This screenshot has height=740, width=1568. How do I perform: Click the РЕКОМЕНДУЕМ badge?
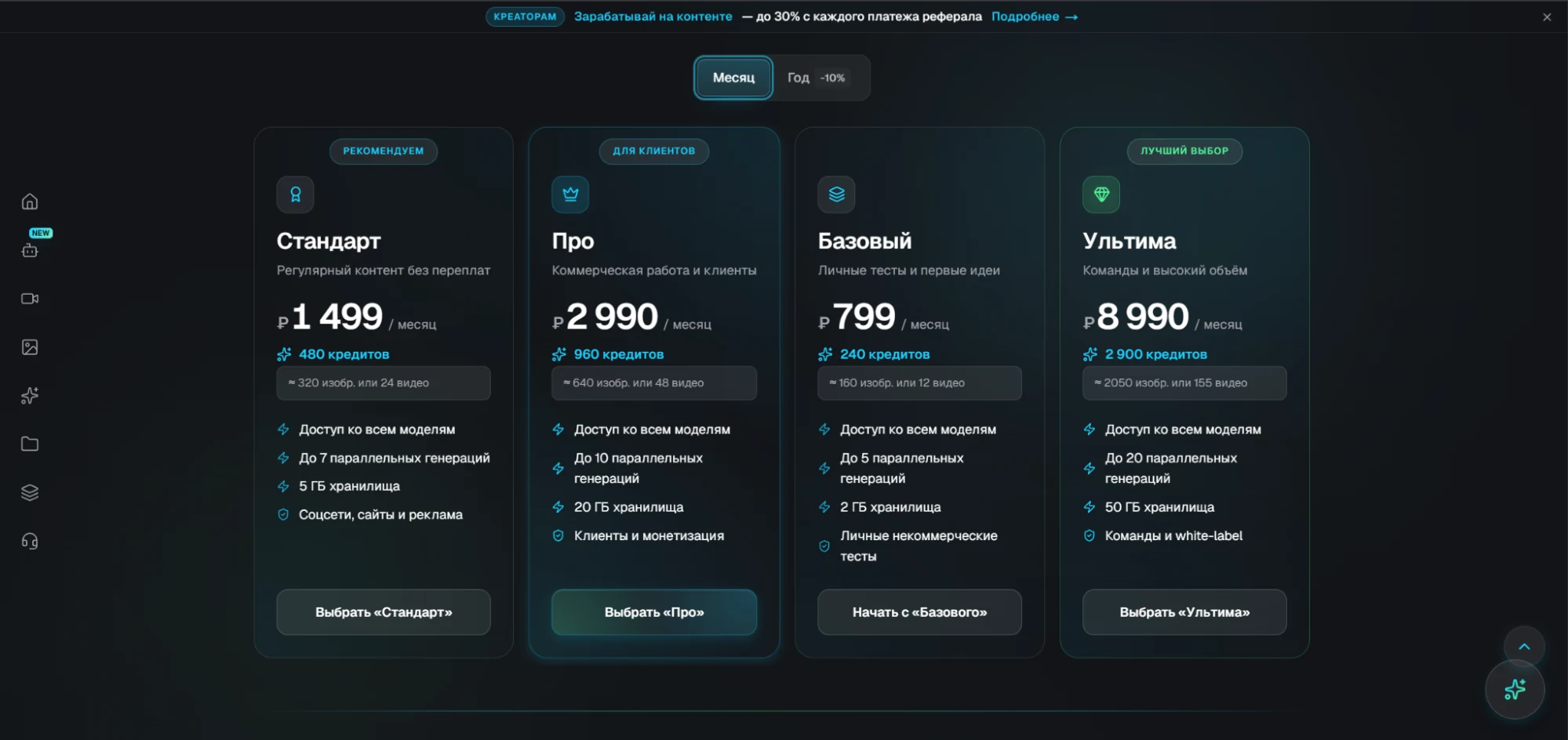click(384, 151)
